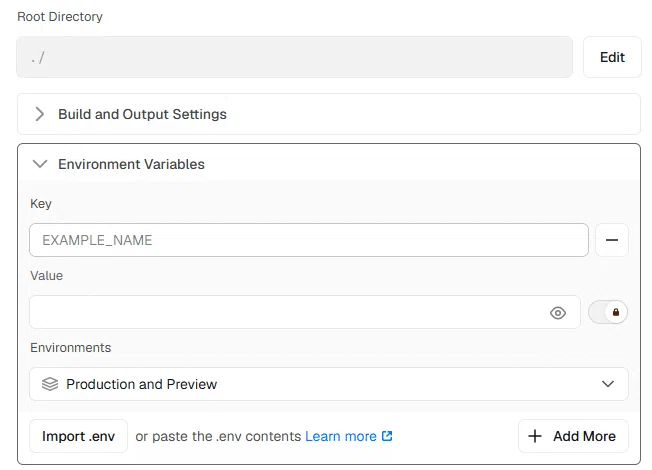Image resolution: width=652 pixels, height=470 pixels.
Task: Open the Learn more link
Action: (341, 436)
